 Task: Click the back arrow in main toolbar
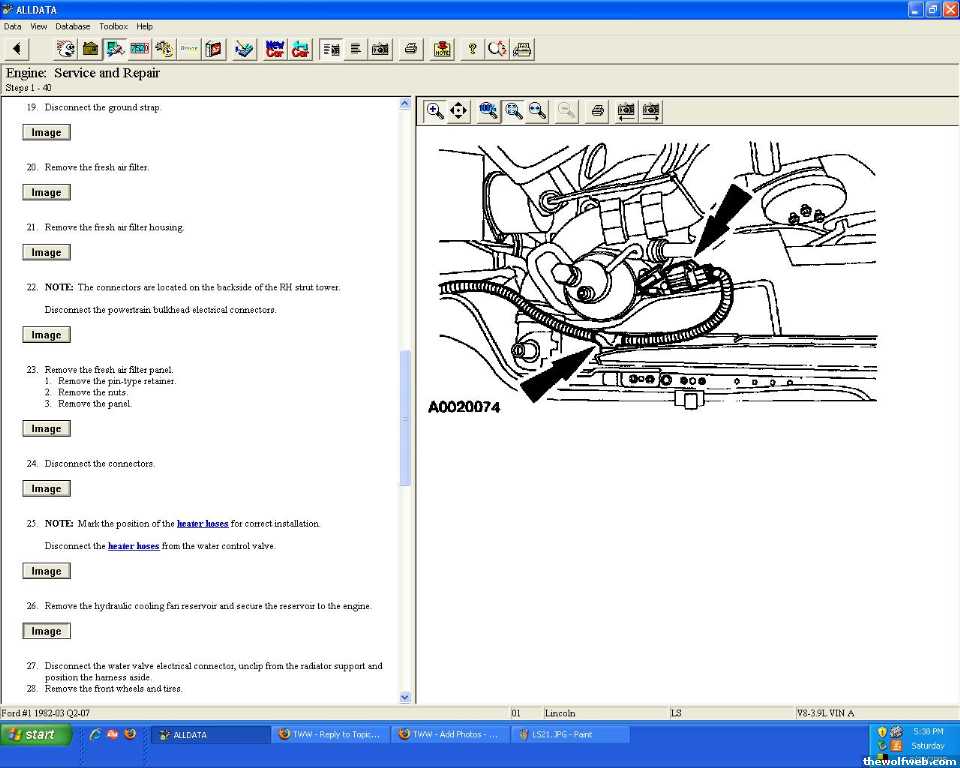point(18,49)
